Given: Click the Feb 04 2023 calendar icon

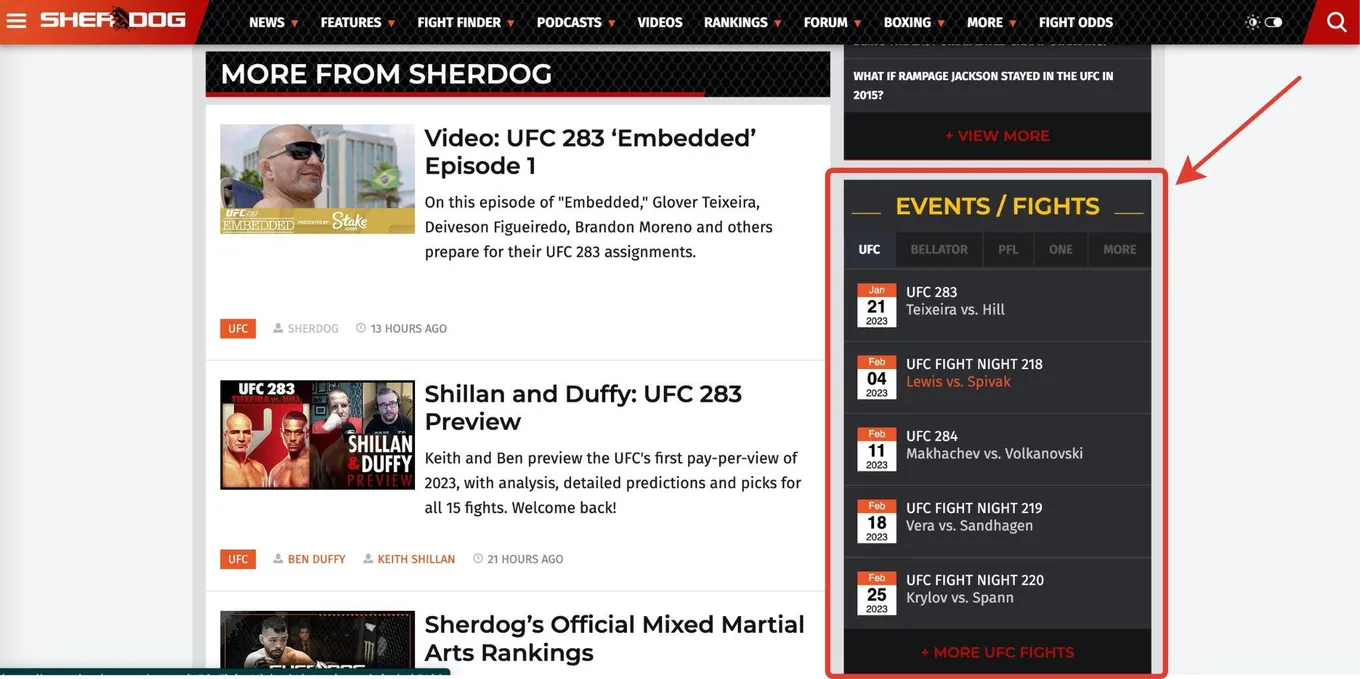Looking at the screenshot, I should pos(877,378).
